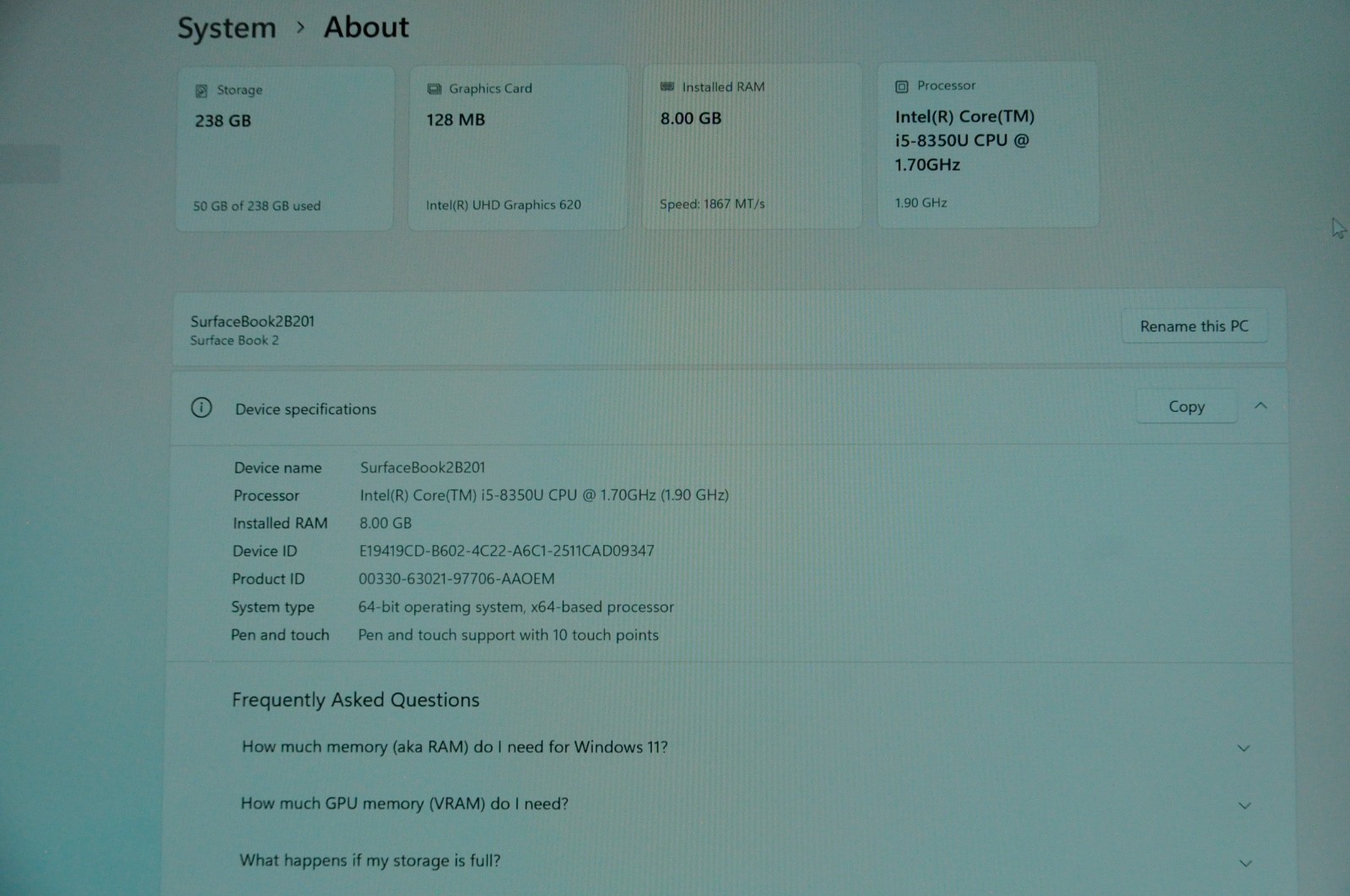
Task: Expand Windows 11 memory question
Action: 1244,748
